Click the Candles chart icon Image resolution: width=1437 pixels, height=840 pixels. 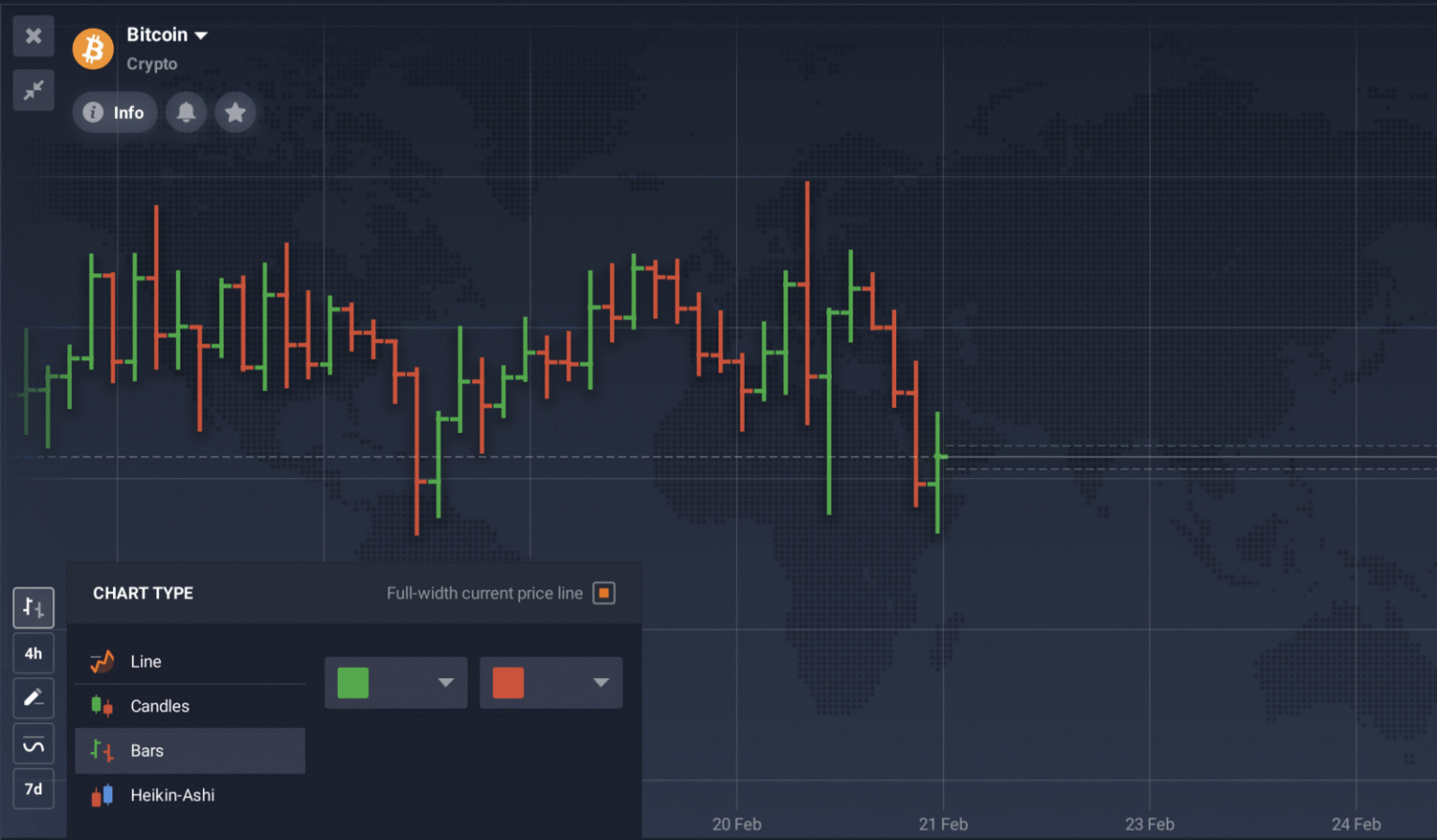[102, 706]
